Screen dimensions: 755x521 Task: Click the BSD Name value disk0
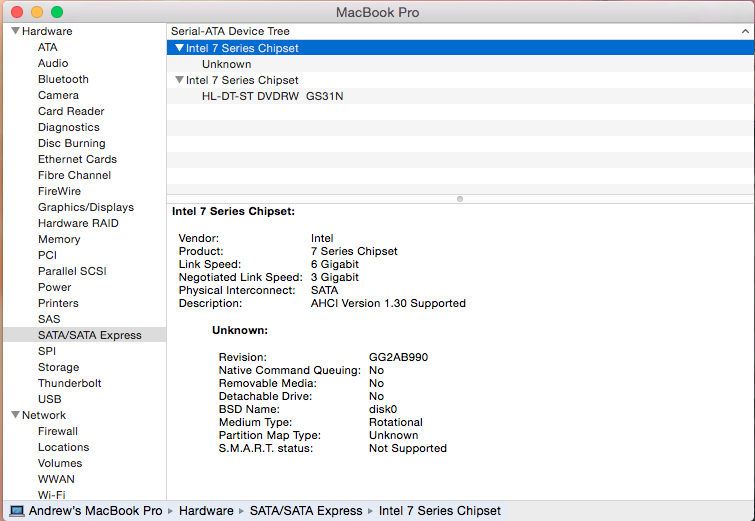[x=383, y=409]
